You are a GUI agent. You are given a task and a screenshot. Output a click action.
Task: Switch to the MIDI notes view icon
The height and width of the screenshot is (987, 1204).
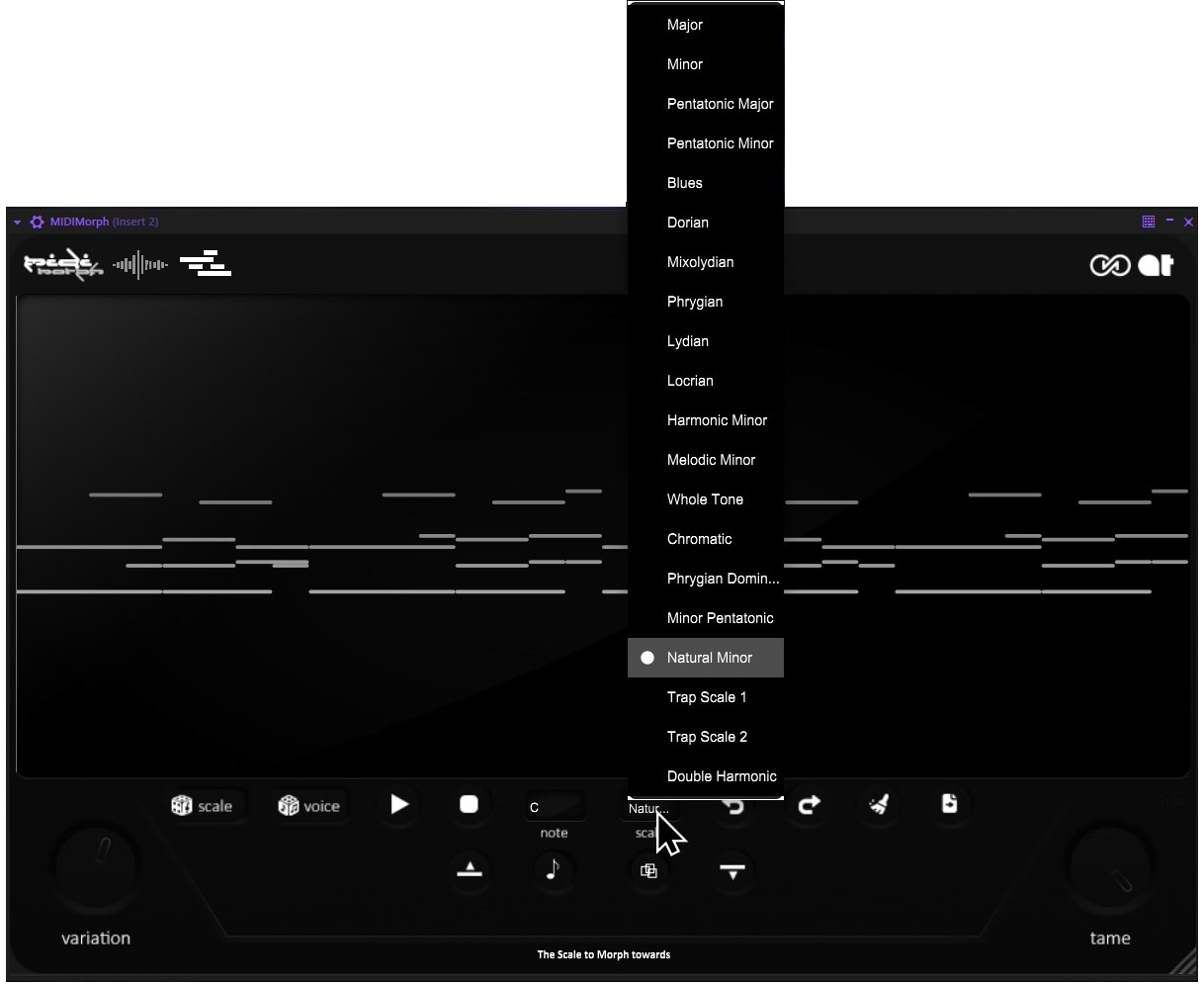point(205,264)
